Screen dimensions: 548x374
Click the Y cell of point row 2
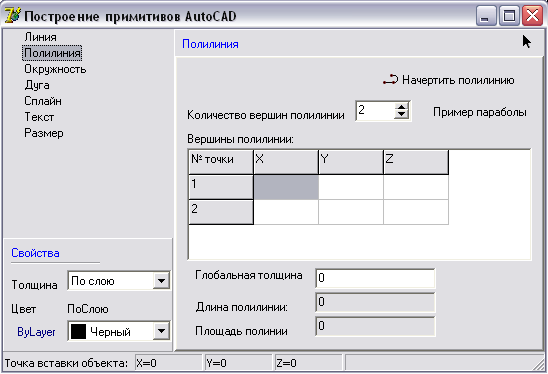(x=351, y=212)
